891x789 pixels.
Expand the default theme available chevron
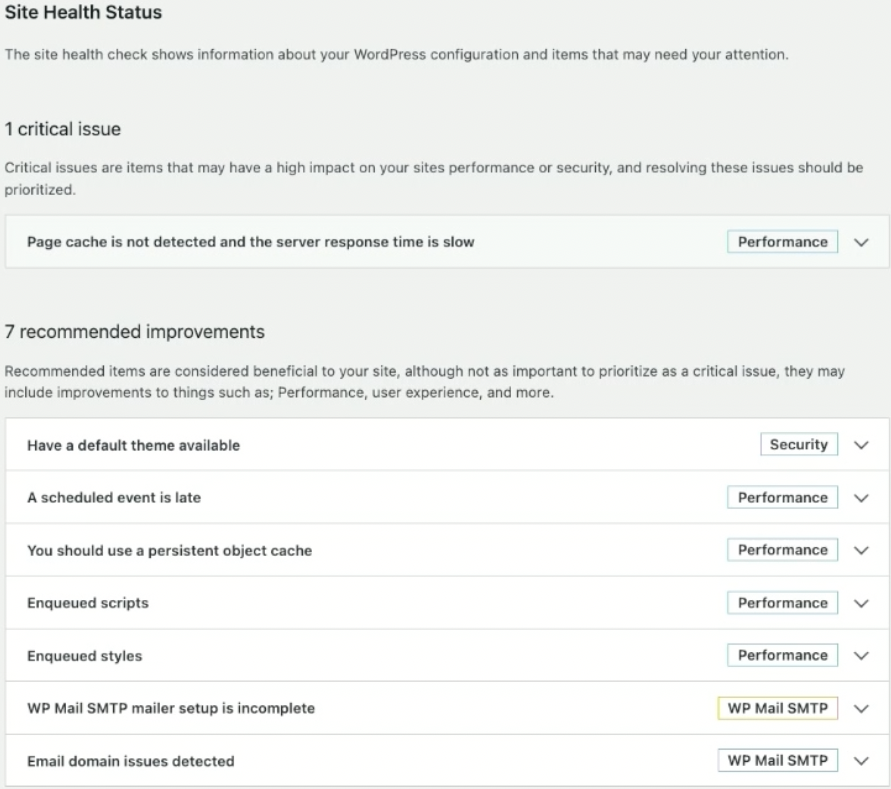point(861,445)
